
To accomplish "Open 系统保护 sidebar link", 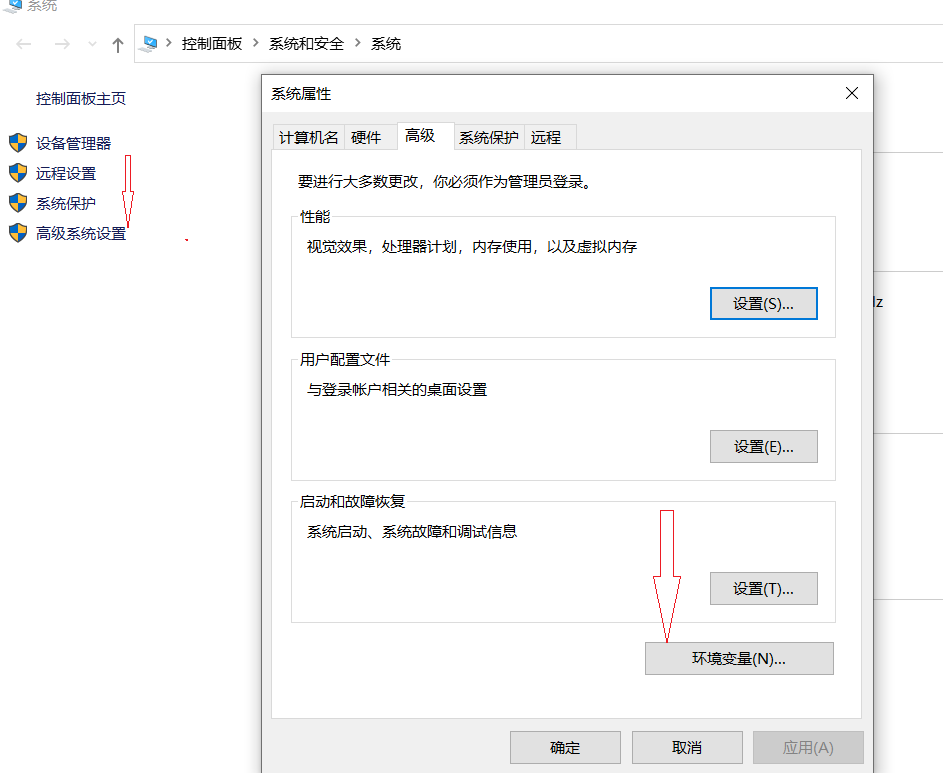I will pyautogui.click(x=66, y=203).
